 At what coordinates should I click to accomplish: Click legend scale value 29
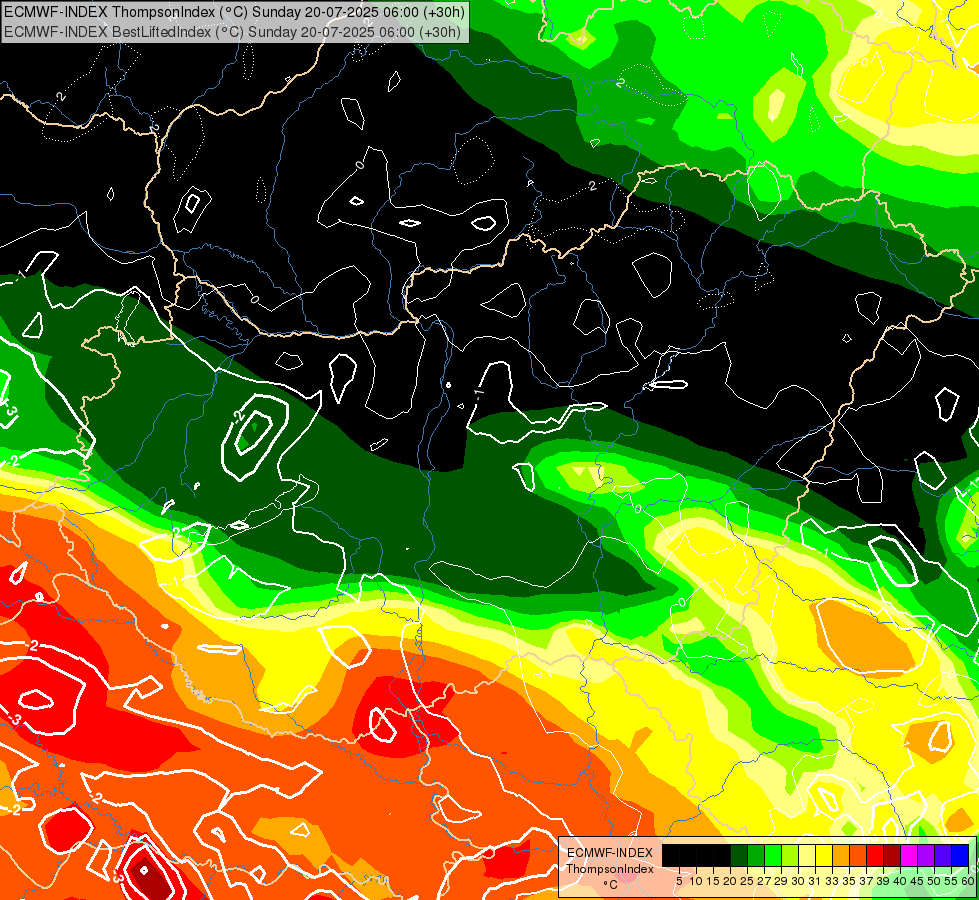(782, 881)
